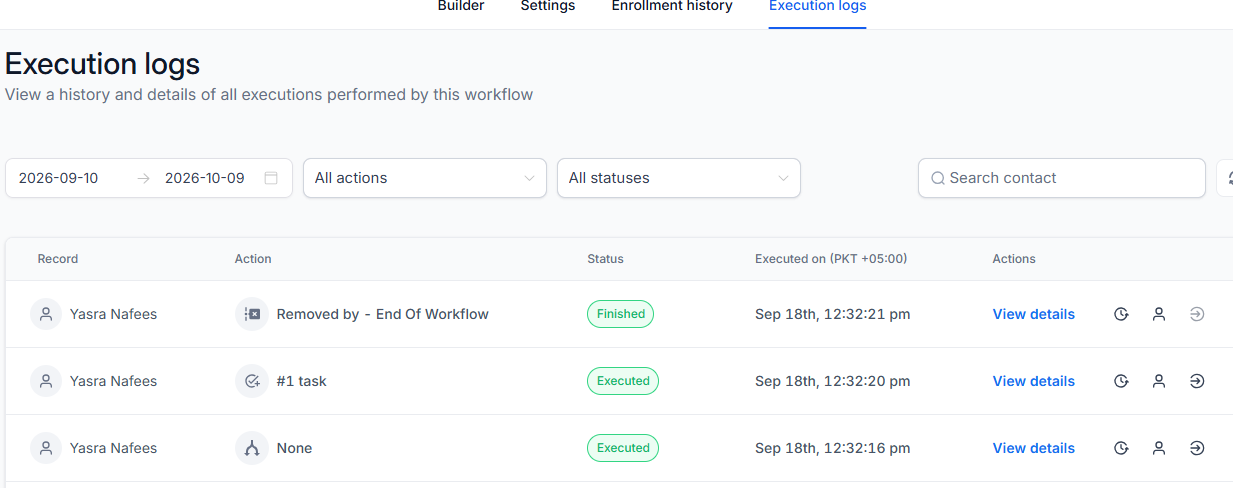Open history clock icon in End Of Workflow row
Image resolution: width=1233 pixels, height=488 pixels.
coord(1121,314)
